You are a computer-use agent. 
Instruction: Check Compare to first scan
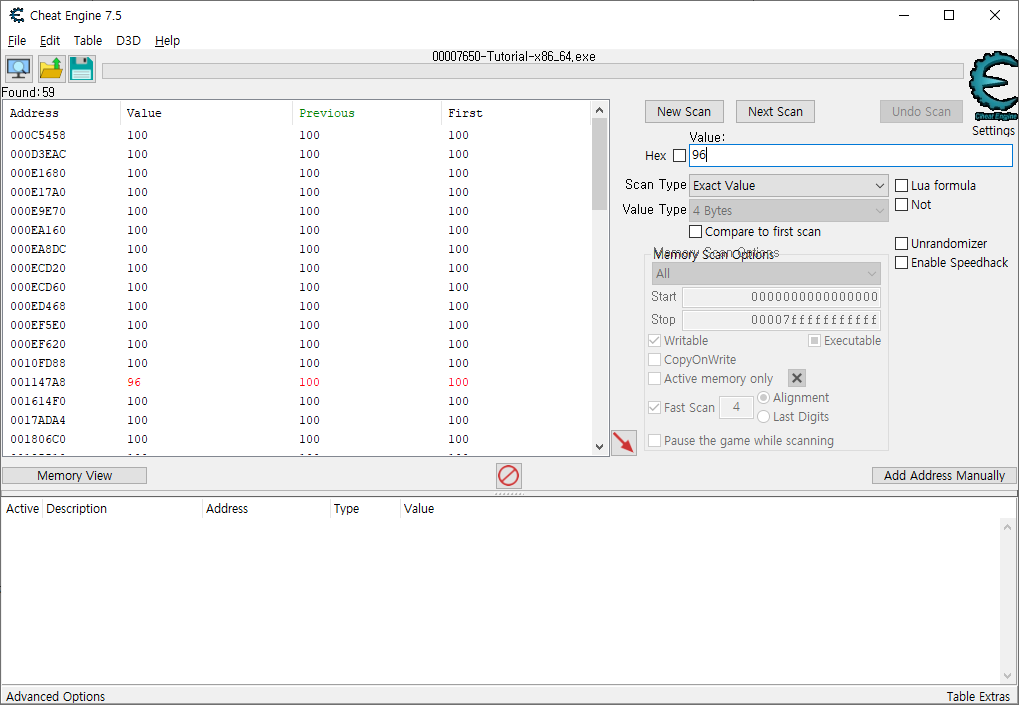click(695, 231)
